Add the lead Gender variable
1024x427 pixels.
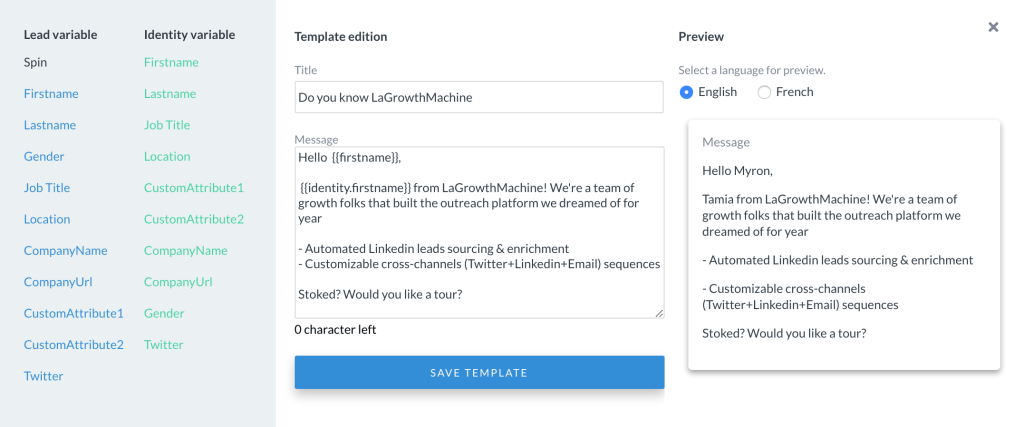click(x=44, y=157)
